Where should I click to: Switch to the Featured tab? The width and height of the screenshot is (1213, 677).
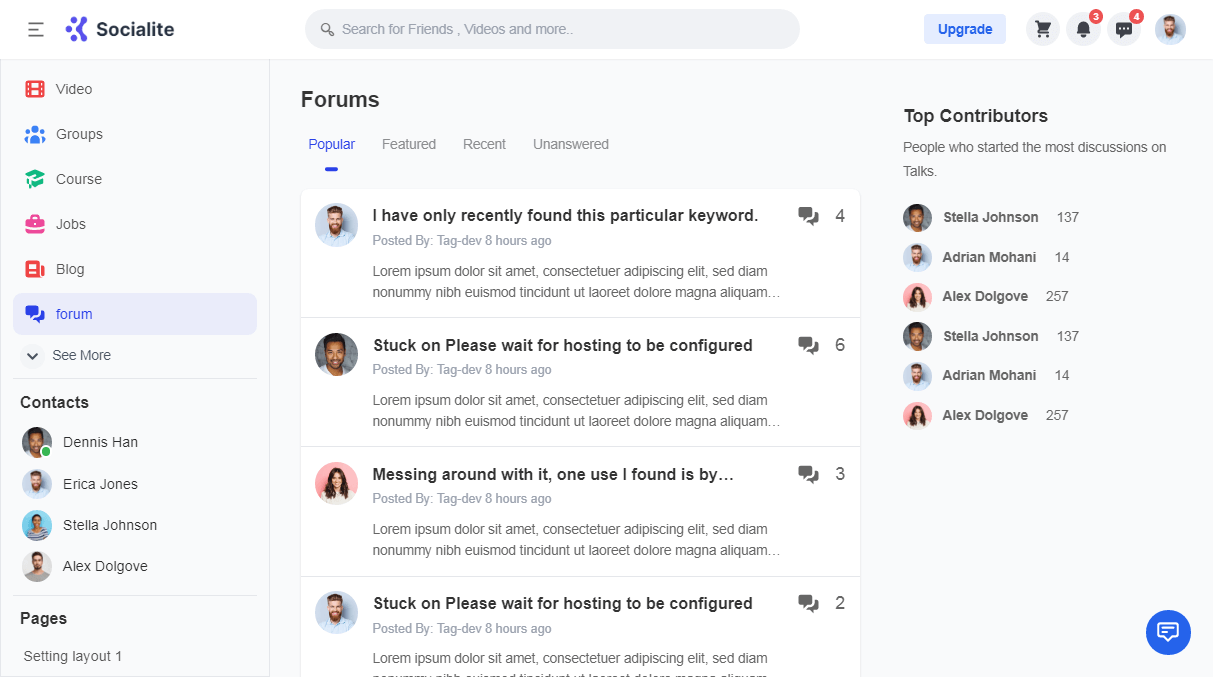pos(409,144)
